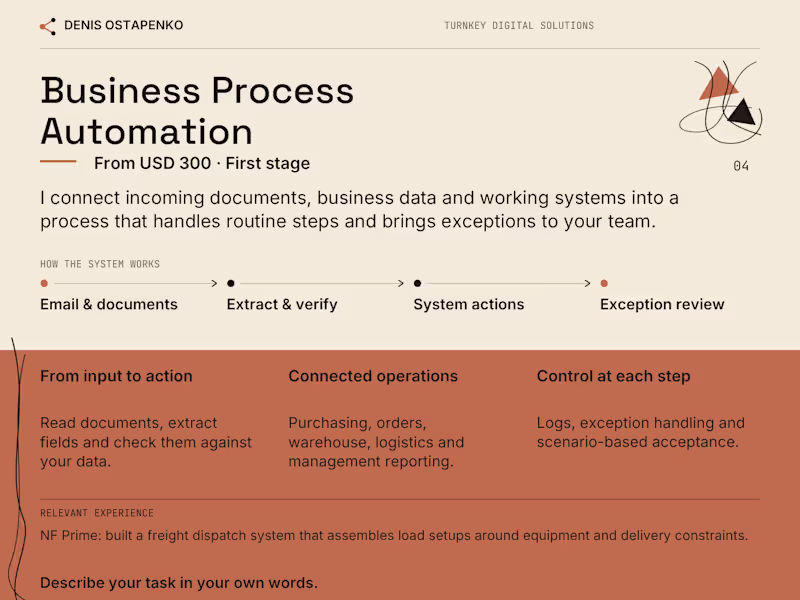Click the orange dot above Exception review
The height and width of the screenshot is (600, 800).
pyautogui.click(x=604, y=283)
